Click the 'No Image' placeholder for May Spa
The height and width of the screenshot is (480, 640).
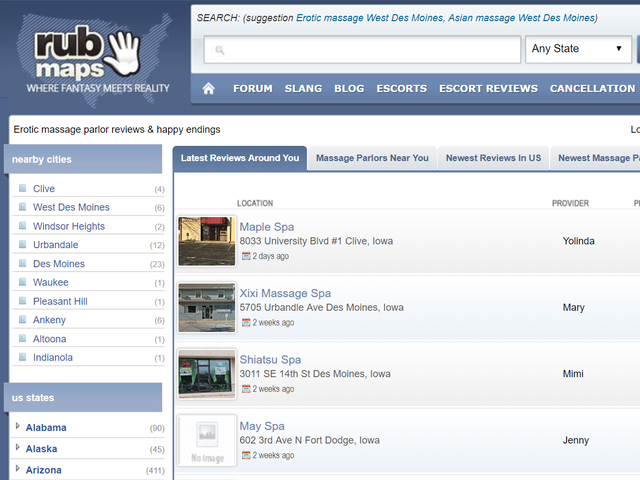coord(207,440)
